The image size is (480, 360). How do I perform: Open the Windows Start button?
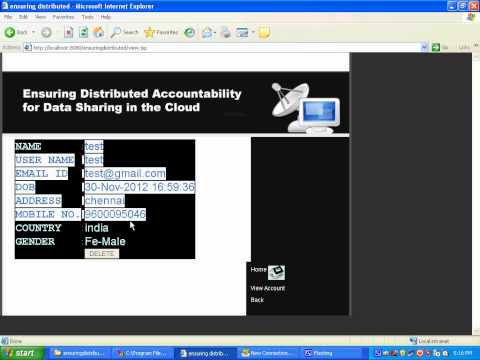[22, 353]
